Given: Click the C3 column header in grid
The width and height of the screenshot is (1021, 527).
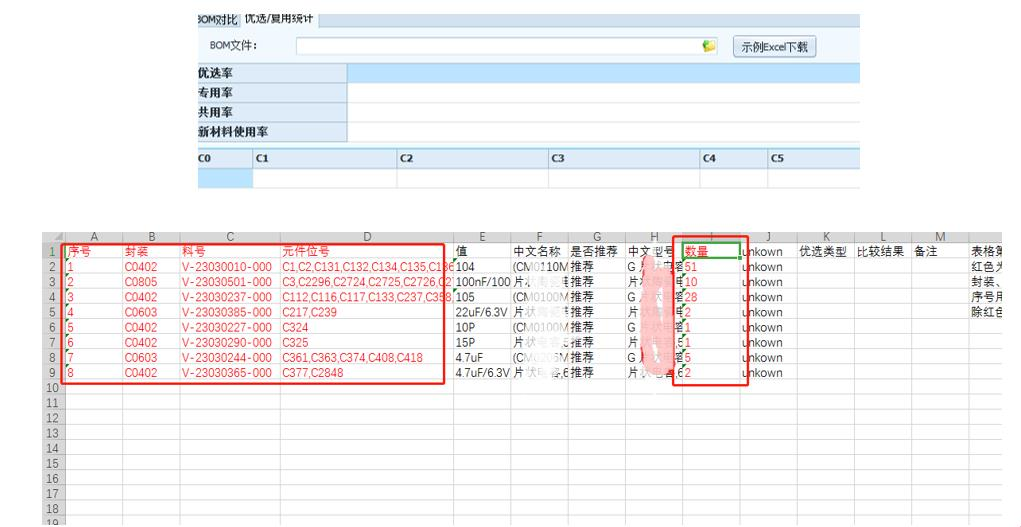Looking at the screenshot, I should tap(622, 159).
